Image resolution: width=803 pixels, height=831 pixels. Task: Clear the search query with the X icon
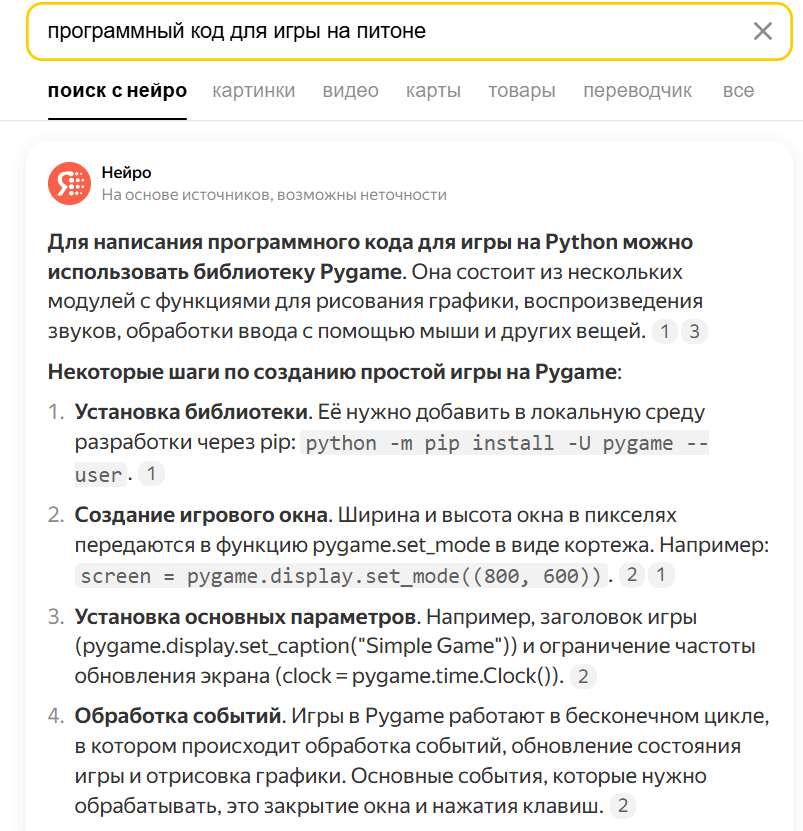[x=762, y=31]
